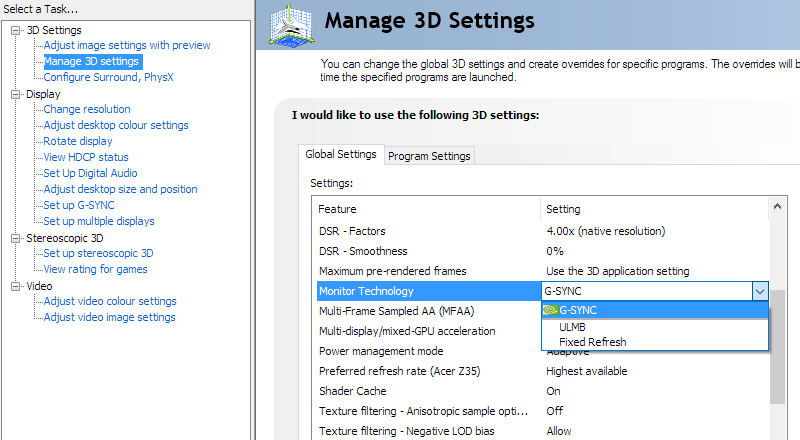
Task: Choose Fixed Refresh from the dropdown list
Action: [592, 342]
